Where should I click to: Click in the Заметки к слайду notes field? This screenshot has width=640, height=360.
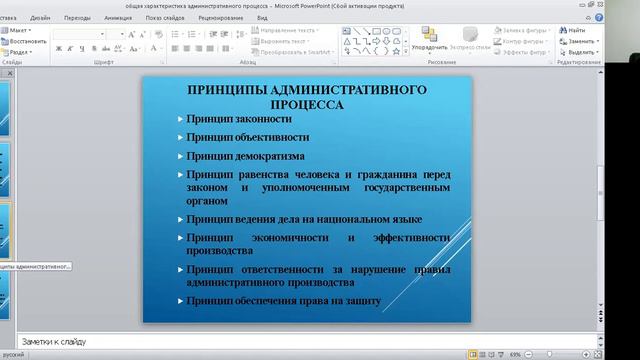pyautogui.click(x=308, y=341)
